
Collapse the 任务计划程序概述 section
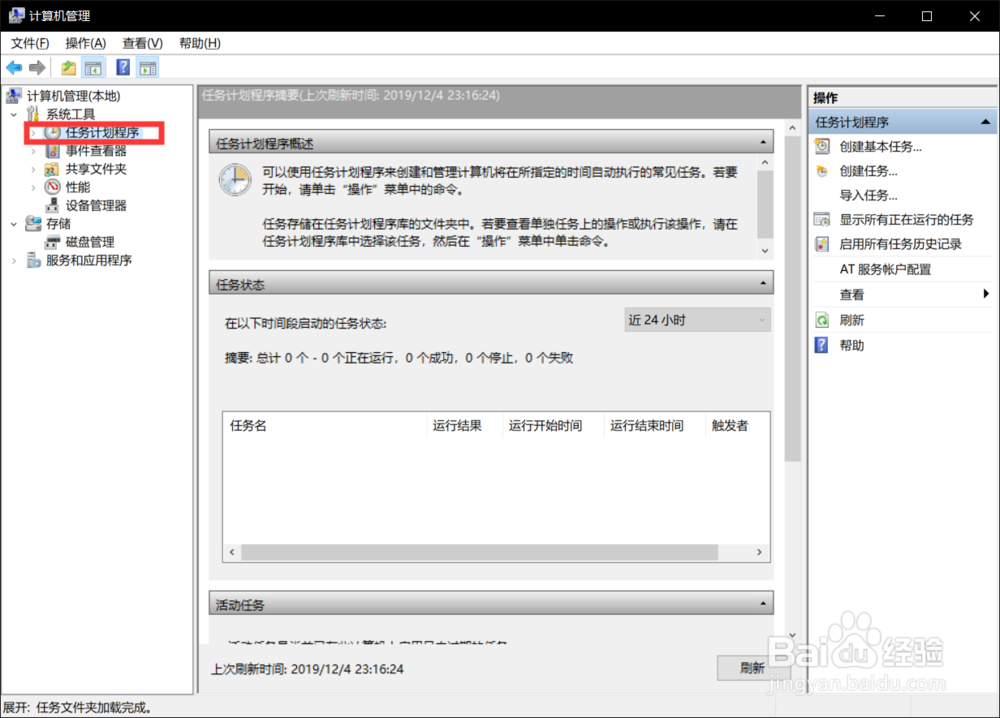763,142
